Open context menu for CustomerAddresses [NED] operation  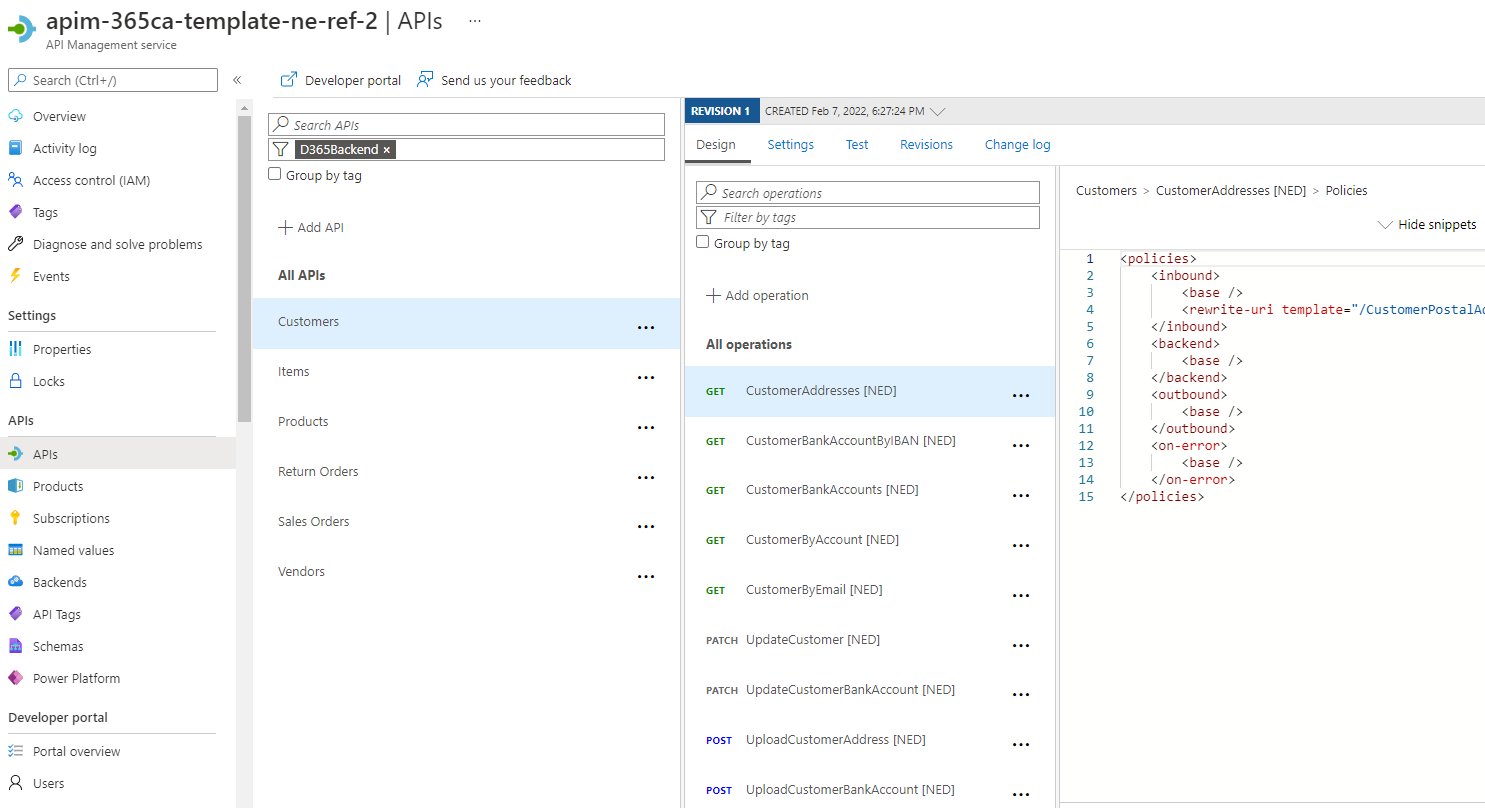[1021, 396]
